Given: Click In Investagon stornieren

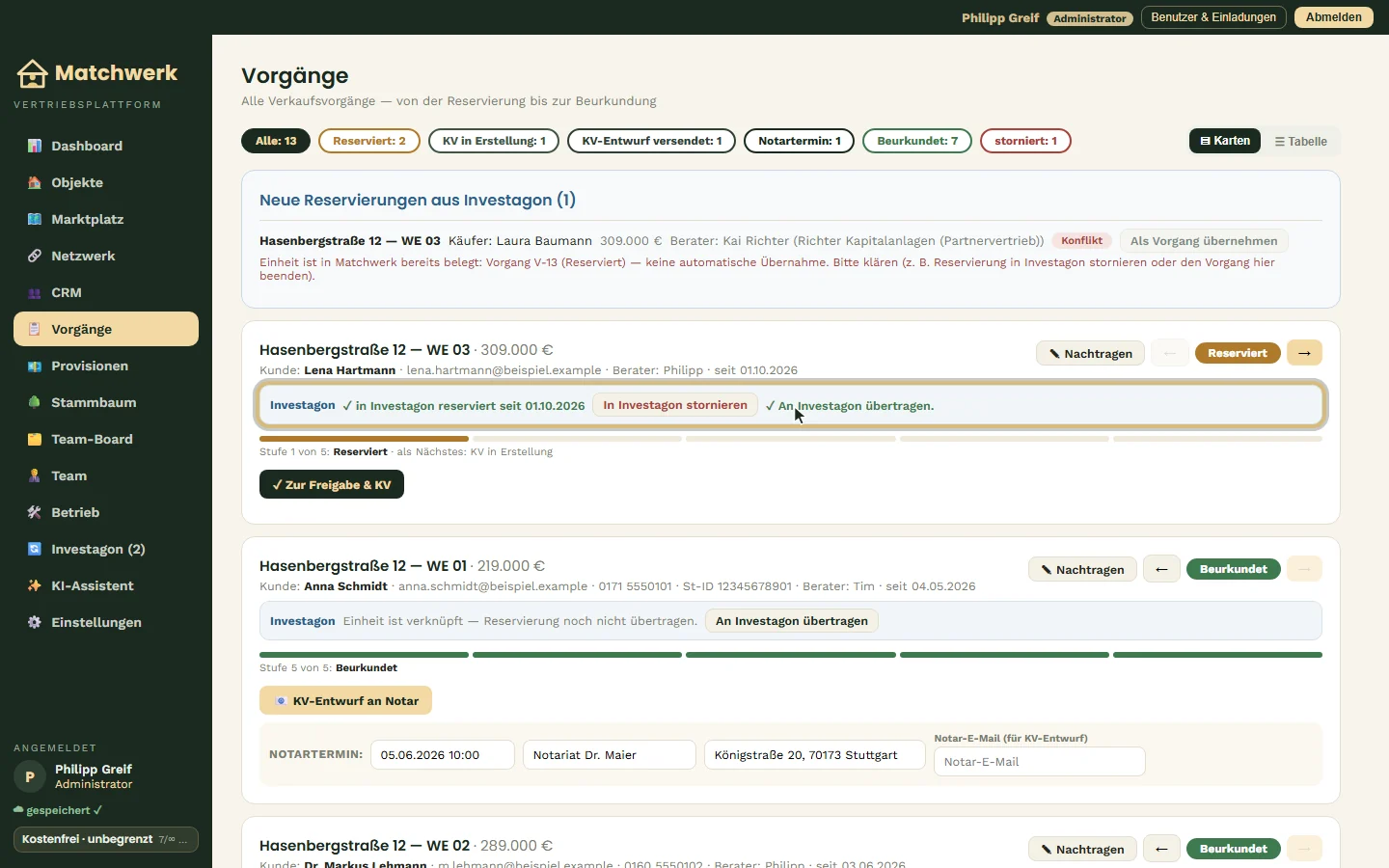Looking at the screenshot, I should click(675, 405).
